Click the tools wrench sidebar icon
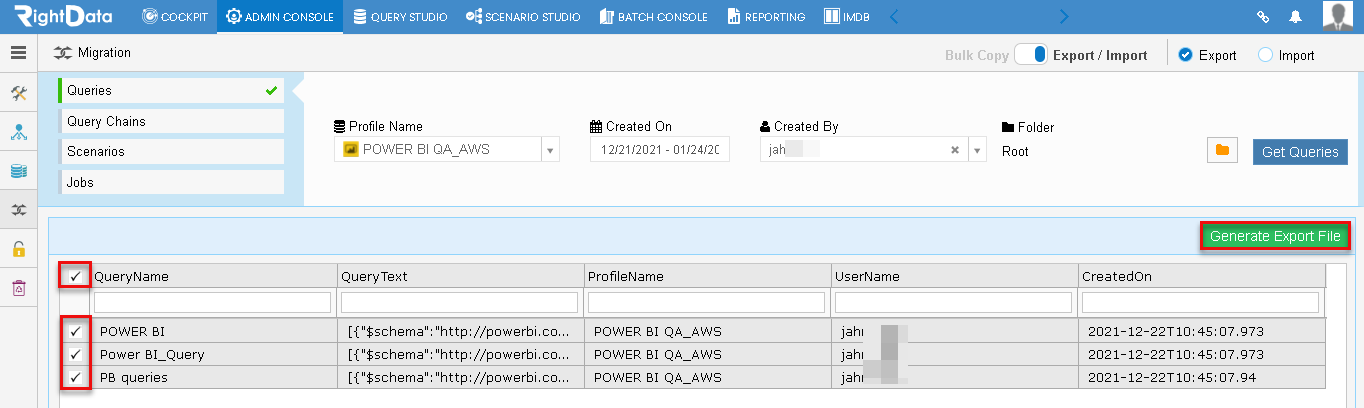Image resolution: width=1364 pixels, height=408 pixels. pyautogui.click(x=18, y=93)
